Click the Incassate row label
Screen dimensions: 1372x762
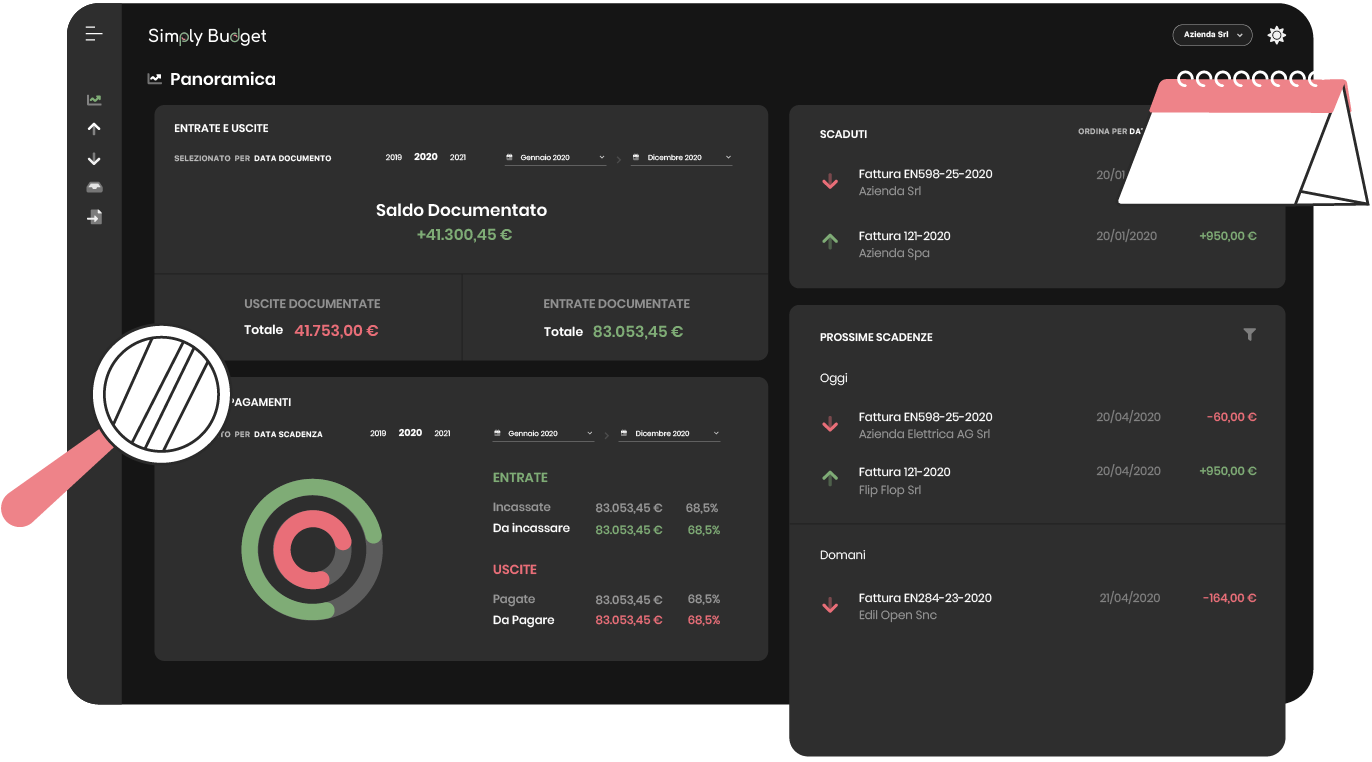(x=522, y=507)
